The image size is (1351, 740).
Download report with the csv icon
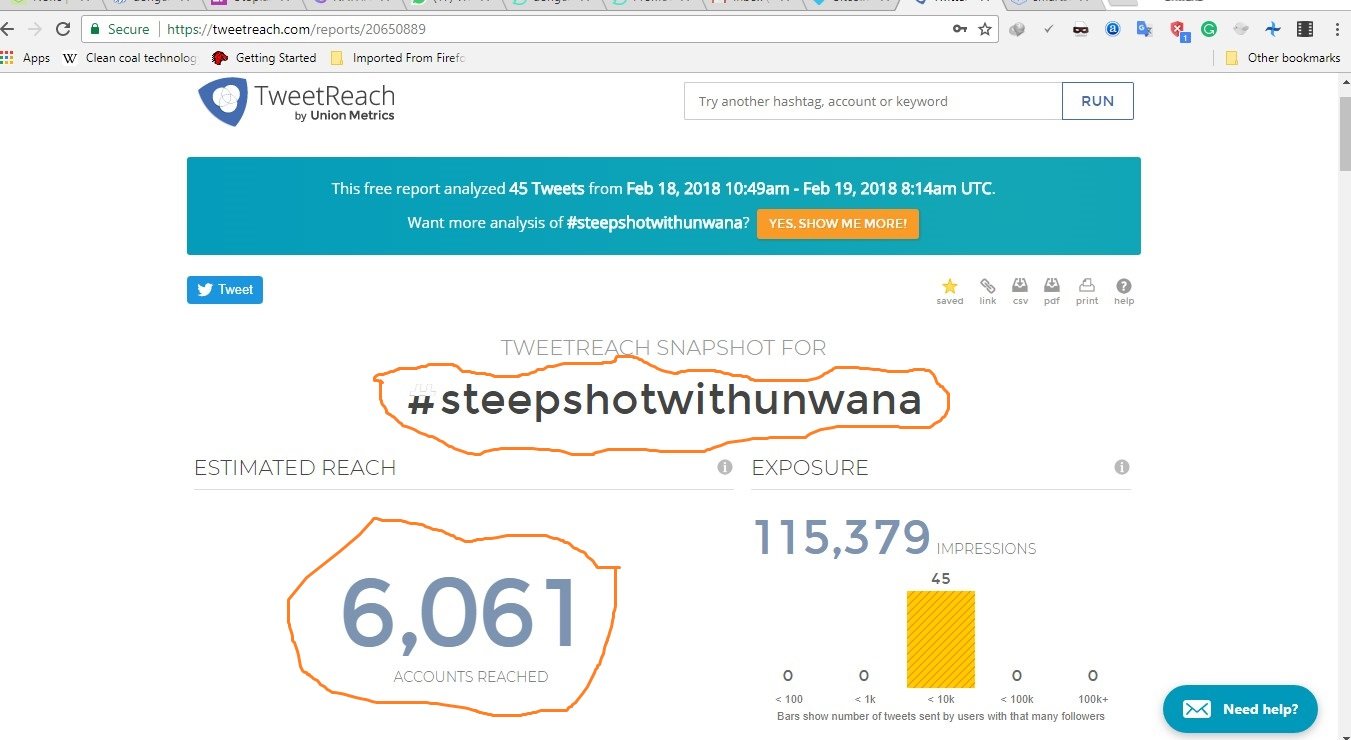coord(1020,286)
